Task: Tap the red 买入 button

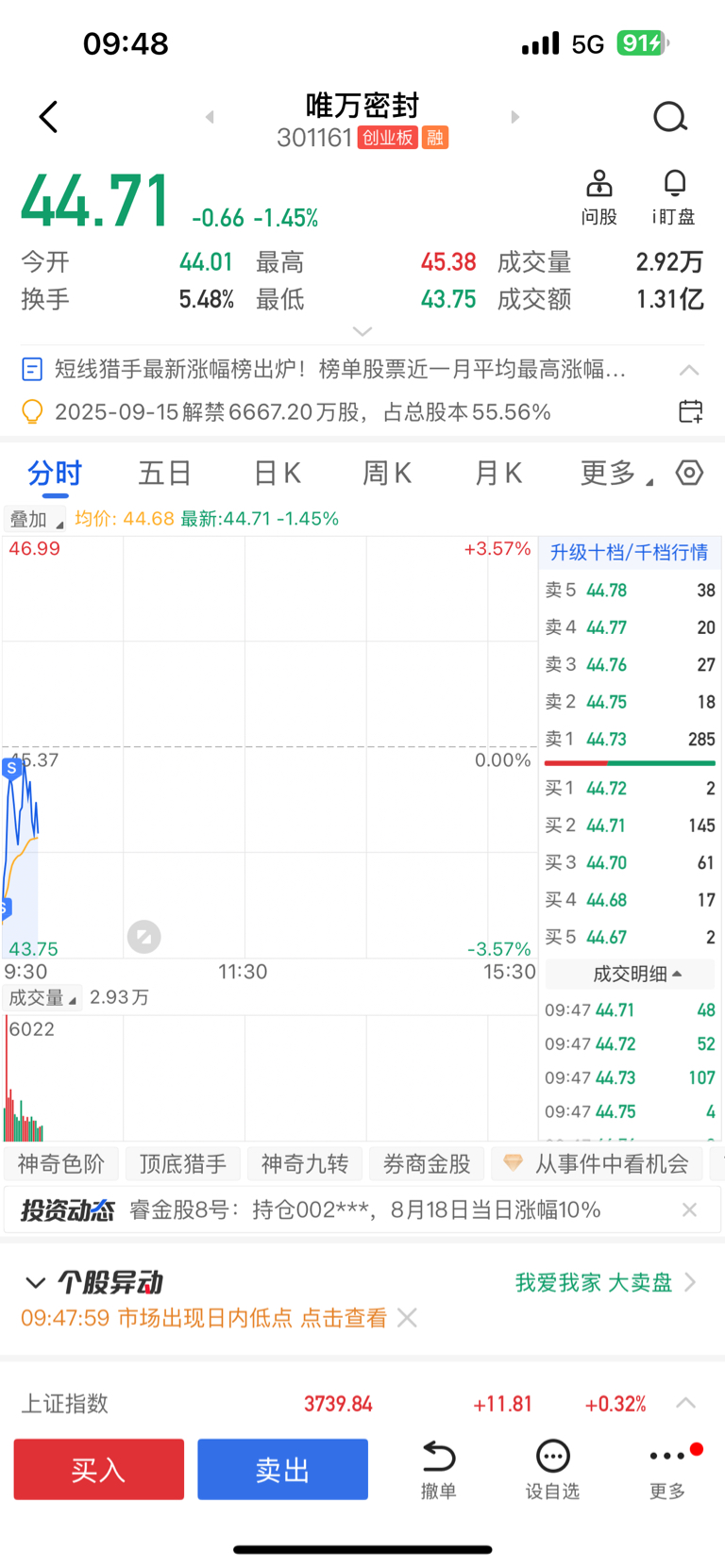Action: (99, 1470)
